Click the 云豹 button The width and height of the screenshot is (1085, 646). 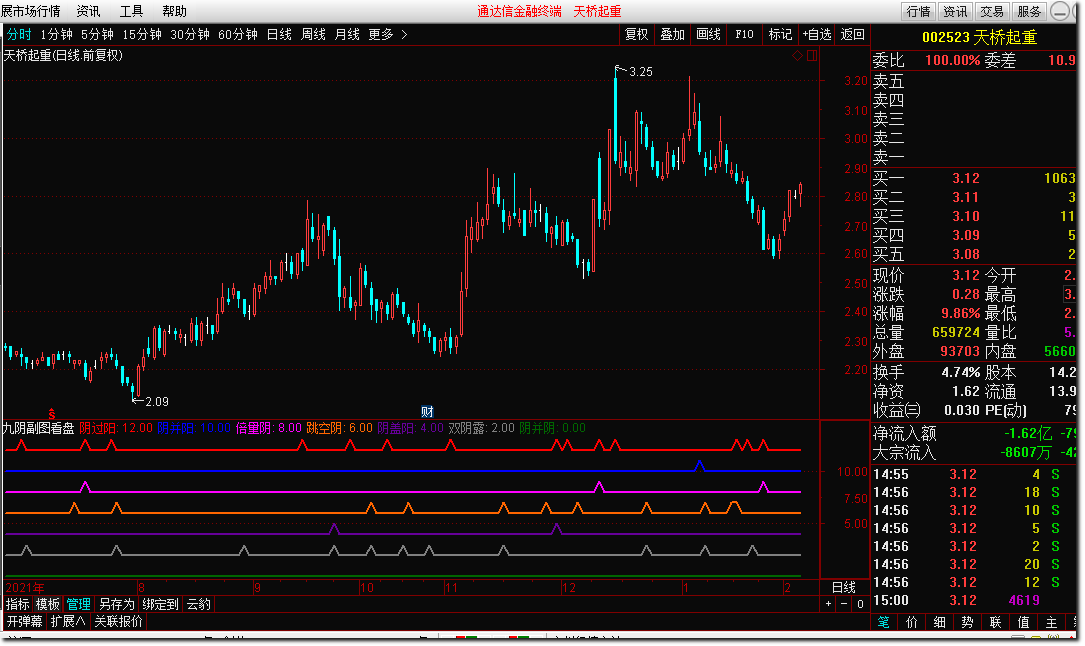[x=199, y=604]
